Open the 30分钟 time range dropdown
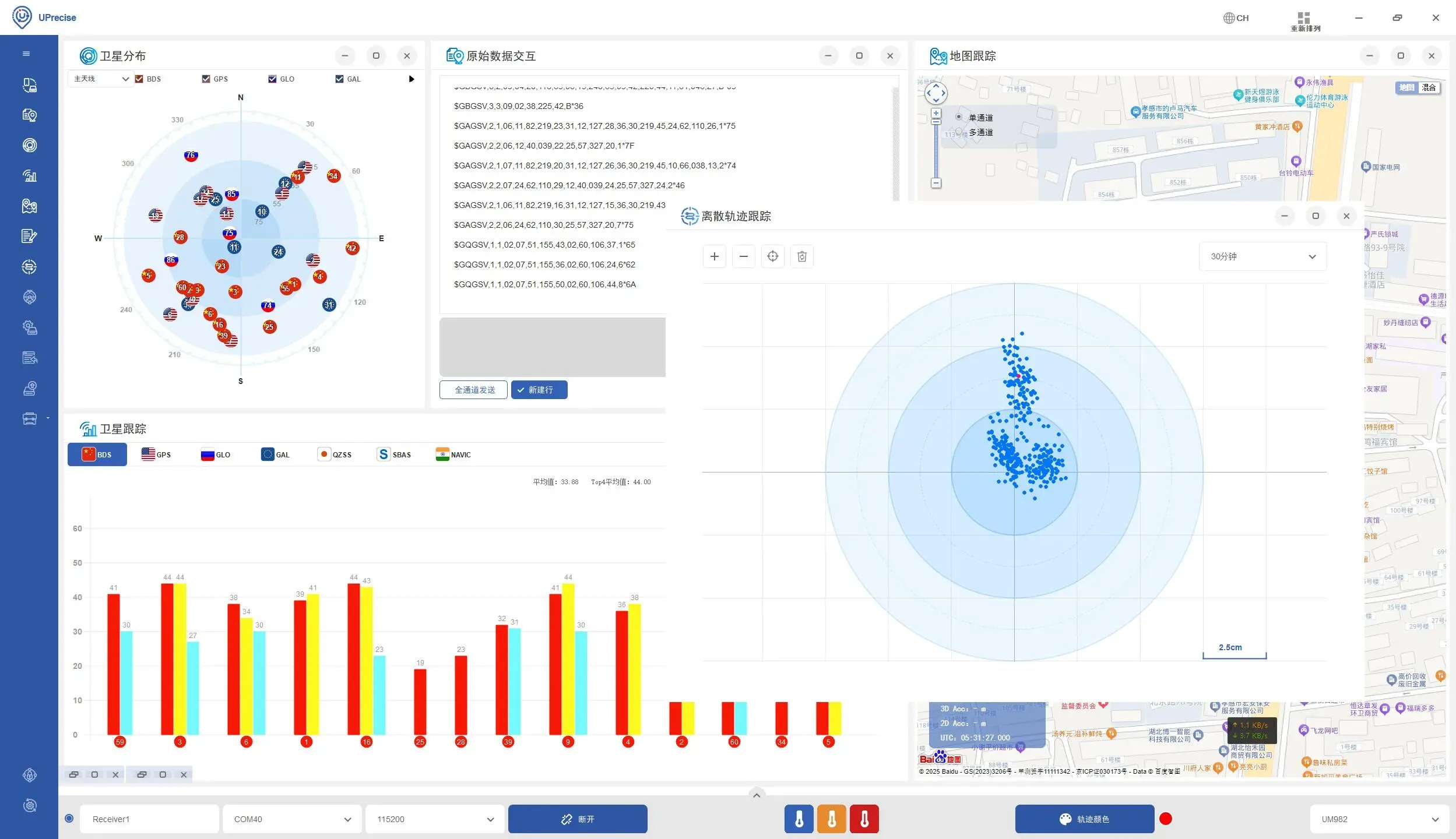Viewport: 1456px width, 839px height. click(x=1262, y=256)
